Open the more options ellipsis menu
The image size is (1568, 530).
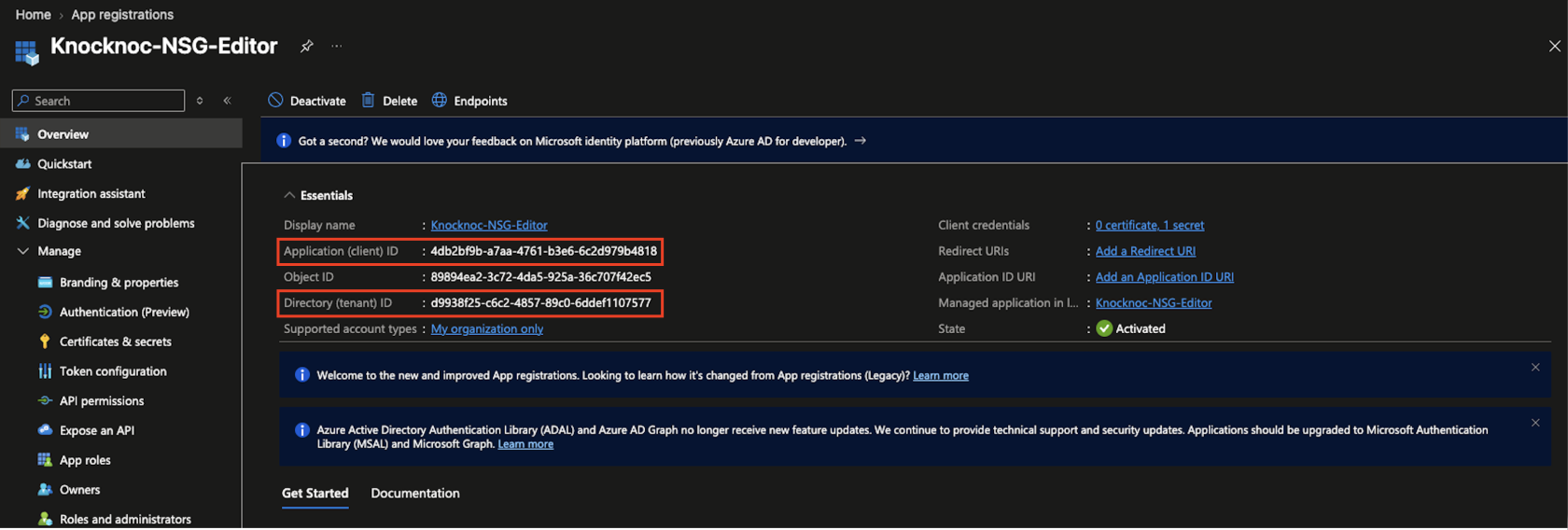click(337, 46)
